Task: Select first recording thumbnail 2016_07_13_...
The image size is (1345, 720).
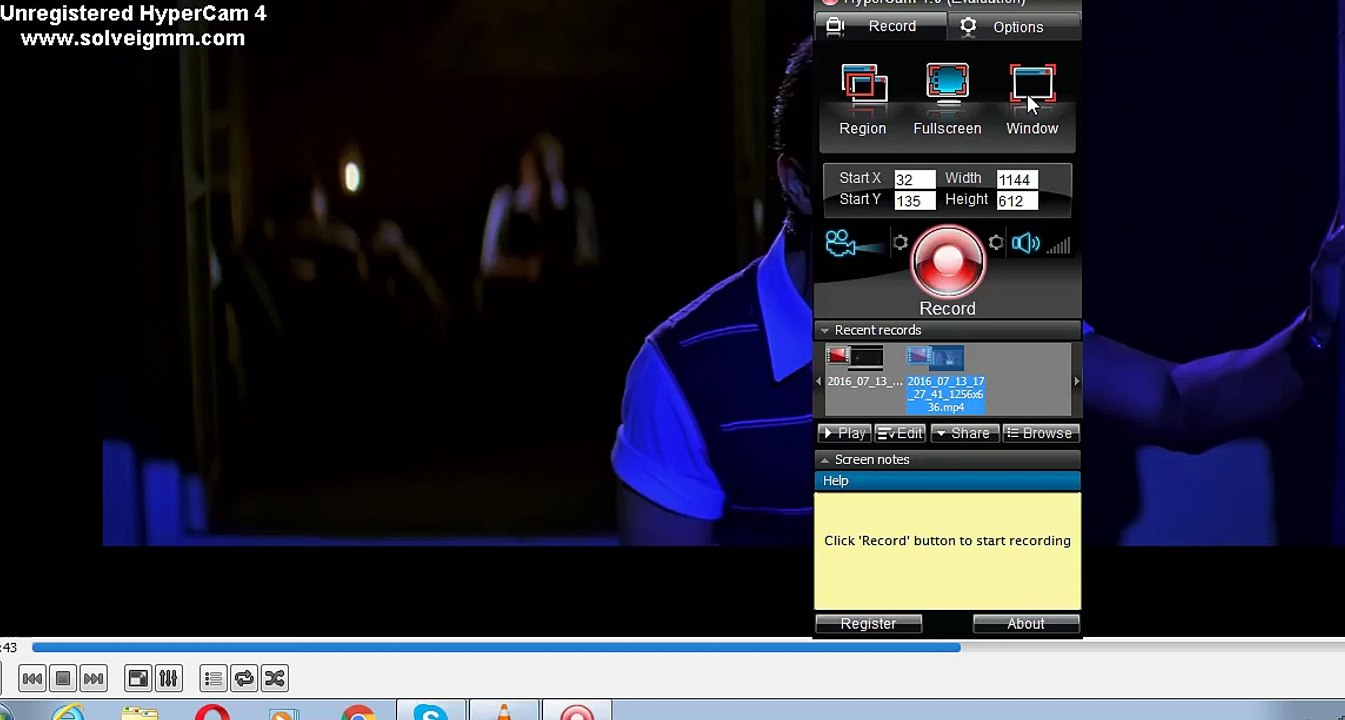Action: [x=865, y=367]
